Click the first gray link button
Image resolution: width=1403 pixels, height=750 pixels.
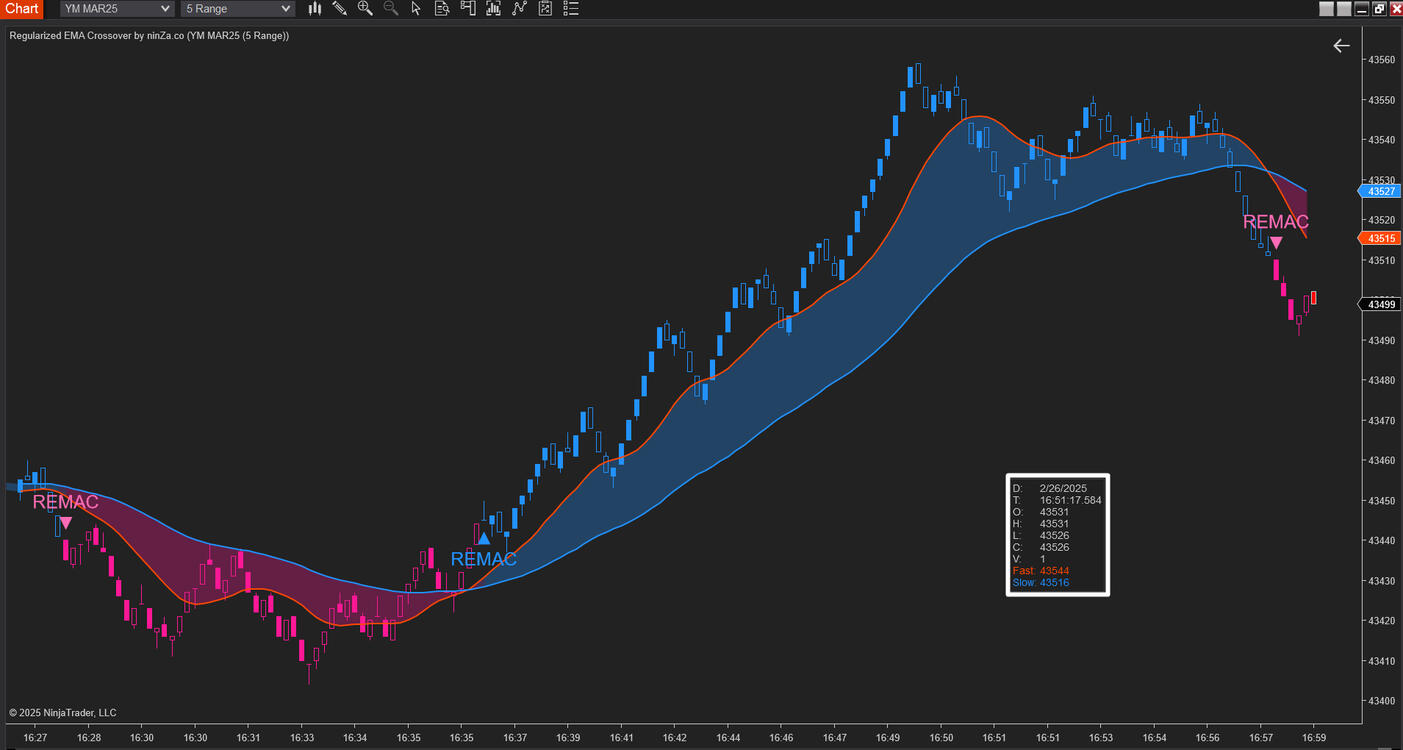tap(1327, 9)
